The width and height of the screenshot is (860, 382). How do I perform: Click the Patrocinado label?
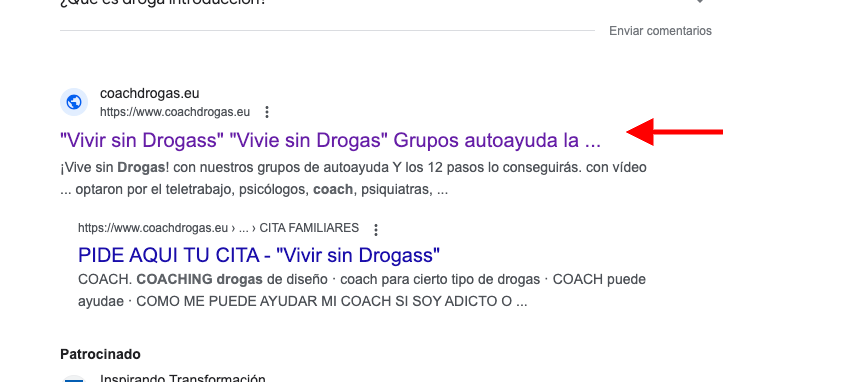pyautogui.click(x=100, y=355)
